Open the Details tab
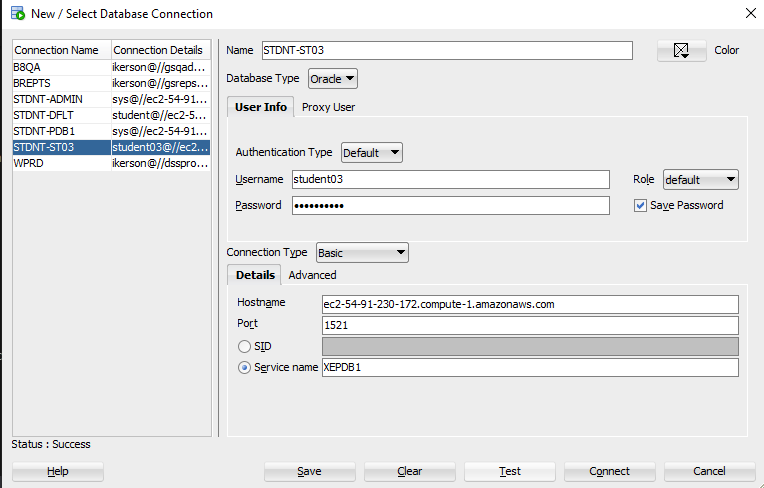This screenshot has width=764, height=488. [x=255, y=275]
